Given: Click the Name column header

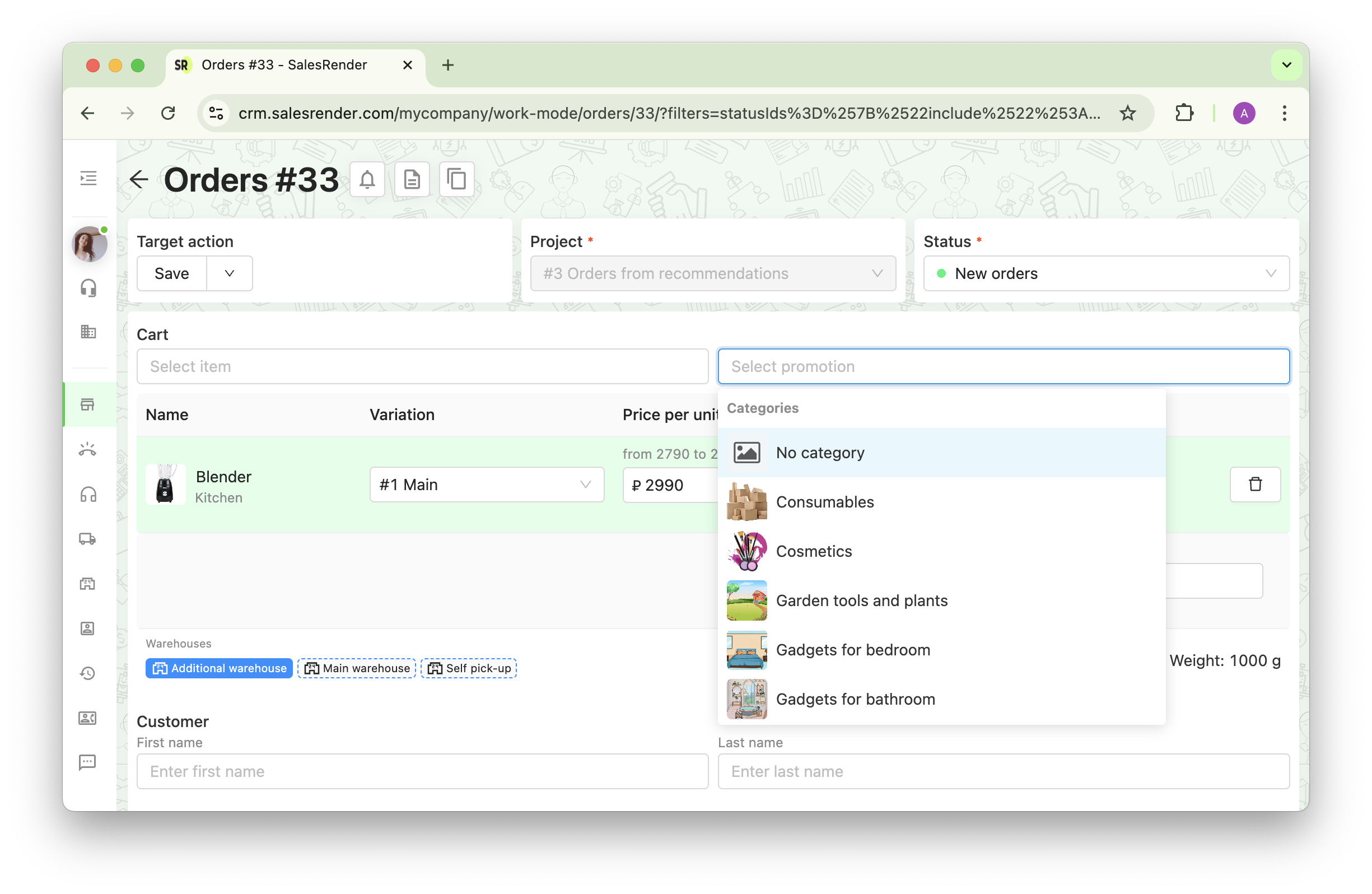Looking at the screenshot, I should [167, 415].
